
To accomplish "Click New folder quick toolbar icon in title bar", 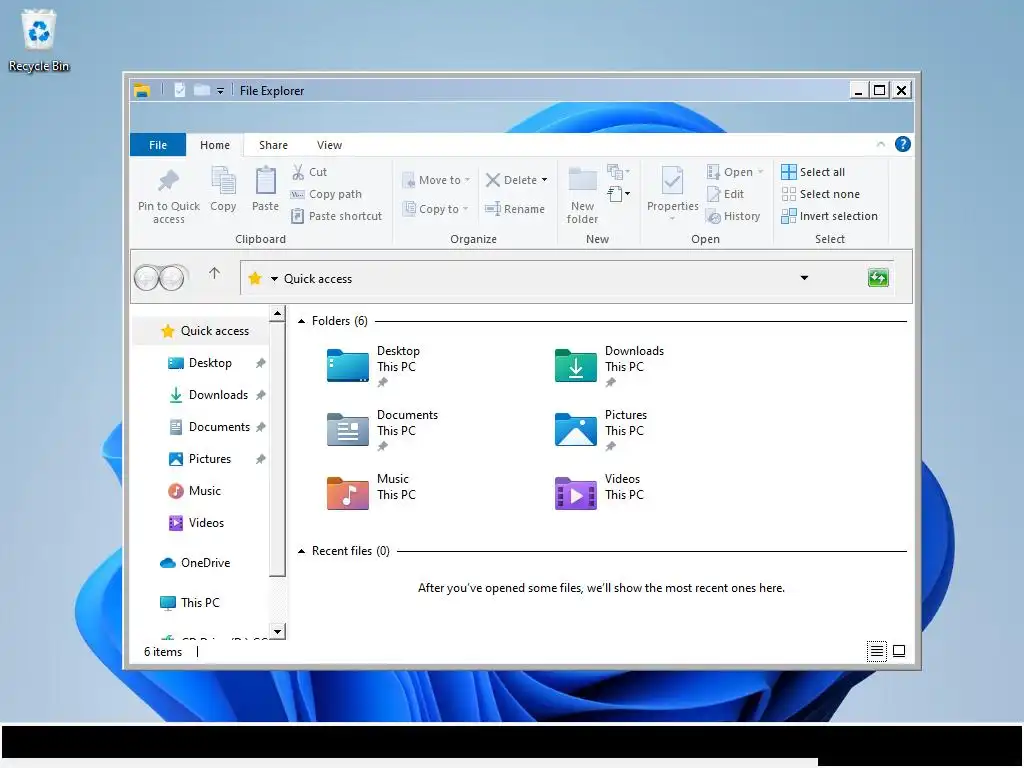I will point(202,90).
